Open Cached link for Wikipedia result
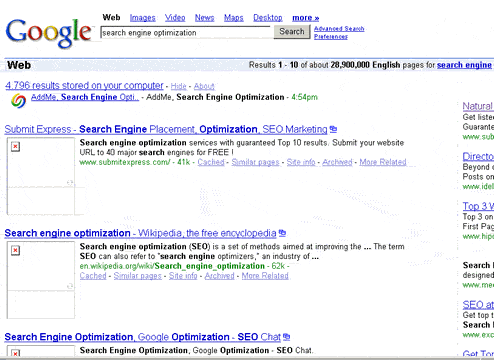 (x=93, y=276)
